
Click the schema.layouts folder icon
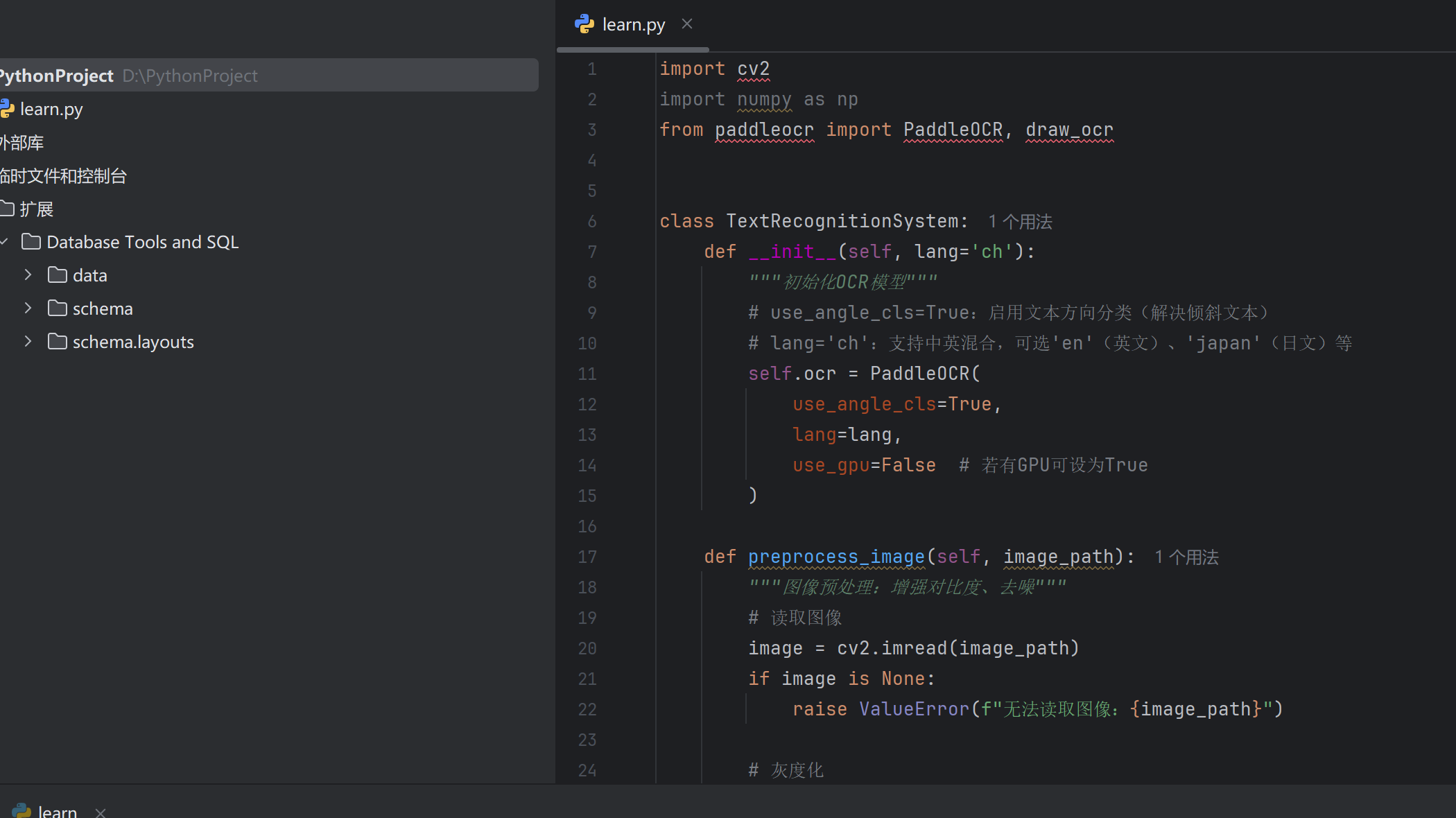57,342
